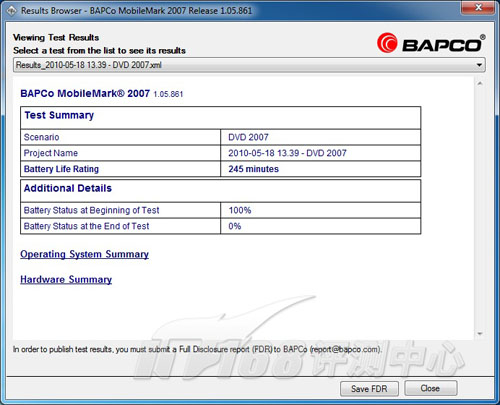Click the Results Browser title bar icon
500x405 pixels.
tap(11, 11)
